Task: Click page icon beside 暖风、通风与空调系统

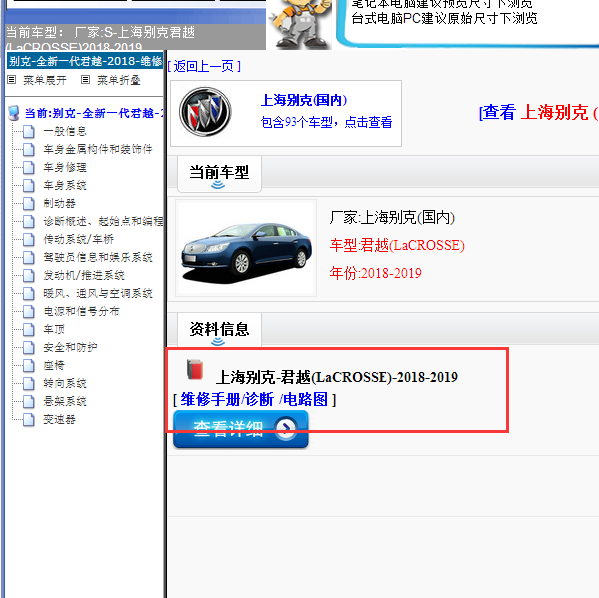Action: (x=29, y=293)
